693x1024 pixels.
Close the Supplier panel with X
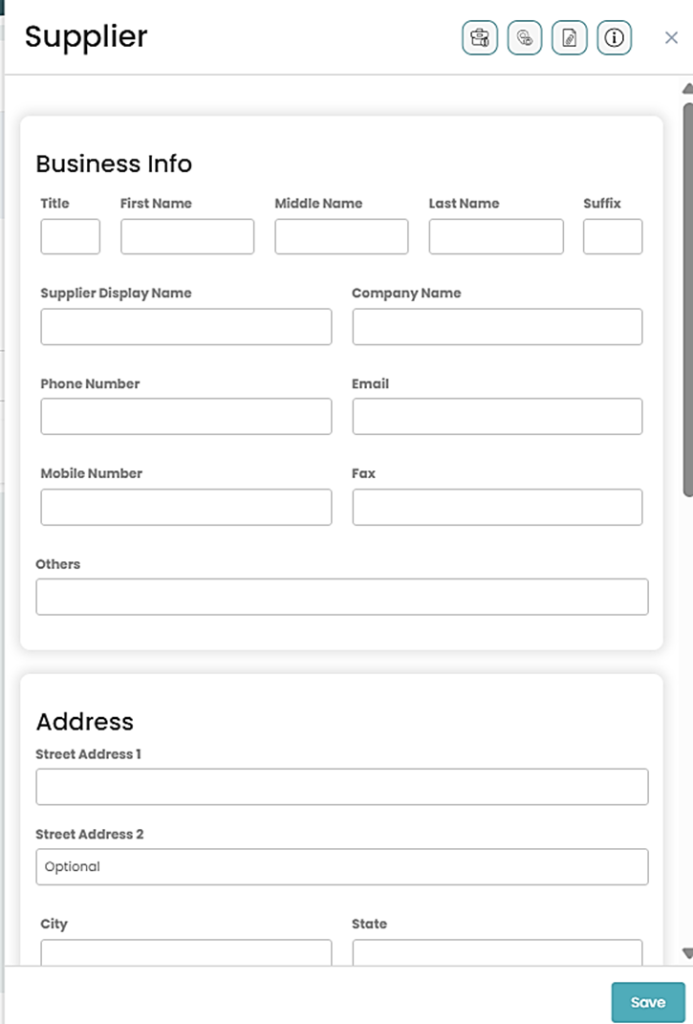coord(671,38)
